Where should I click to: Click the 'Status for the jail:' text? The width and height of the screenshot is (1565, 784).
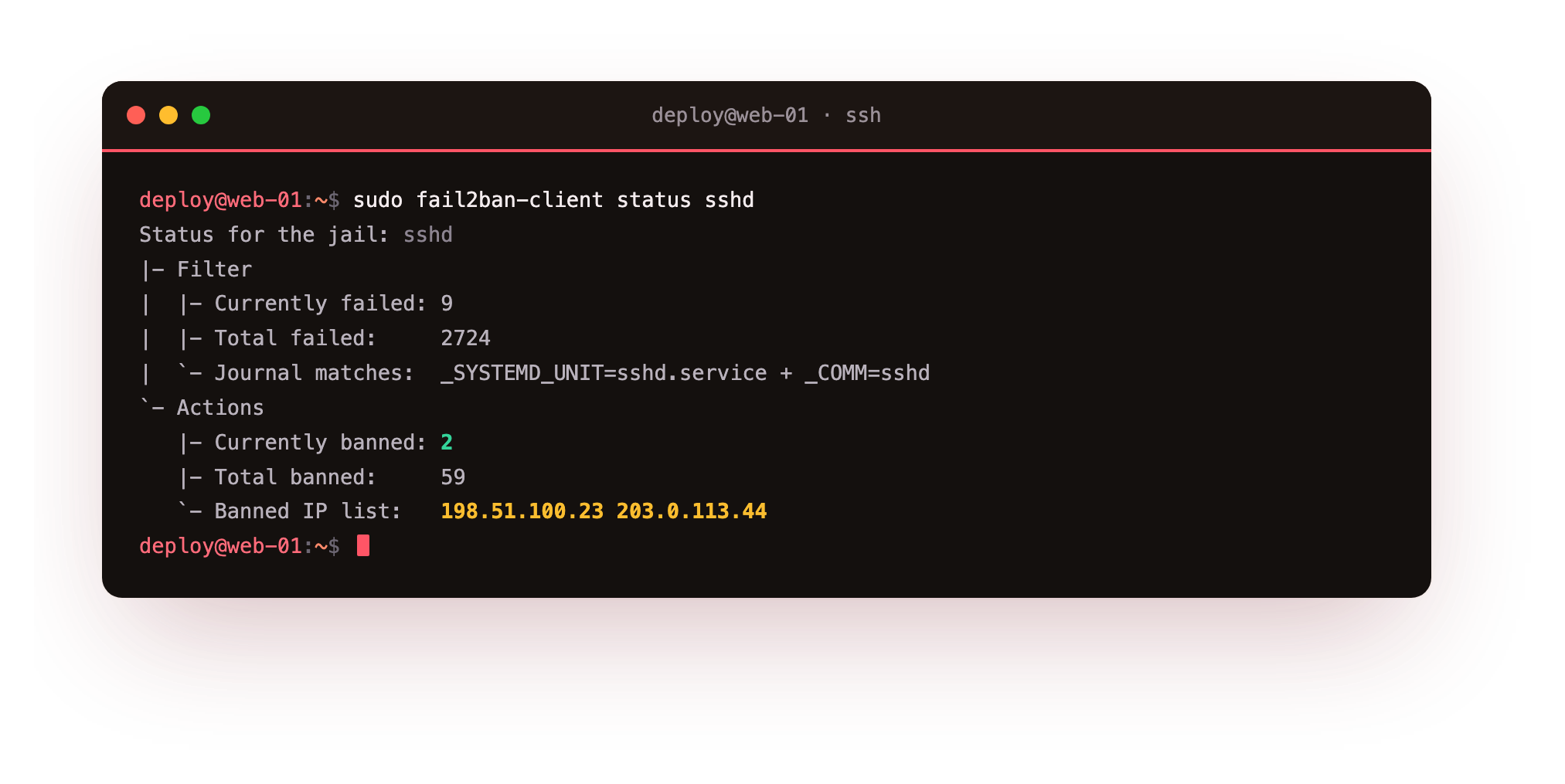click(x=264, y=235)
